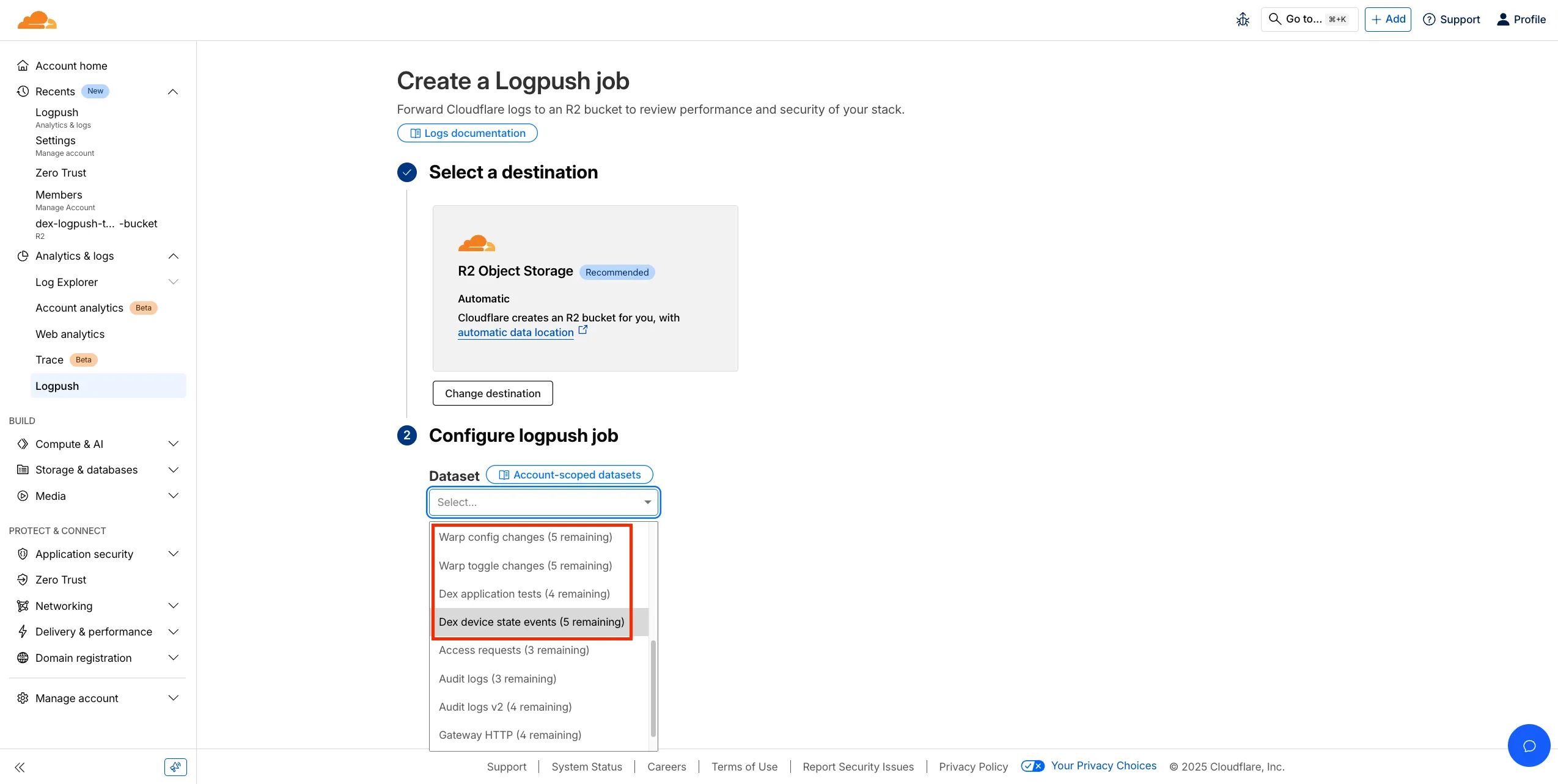Click the Application security shield icon
The image size is (1558, 784).
point(23,554)
